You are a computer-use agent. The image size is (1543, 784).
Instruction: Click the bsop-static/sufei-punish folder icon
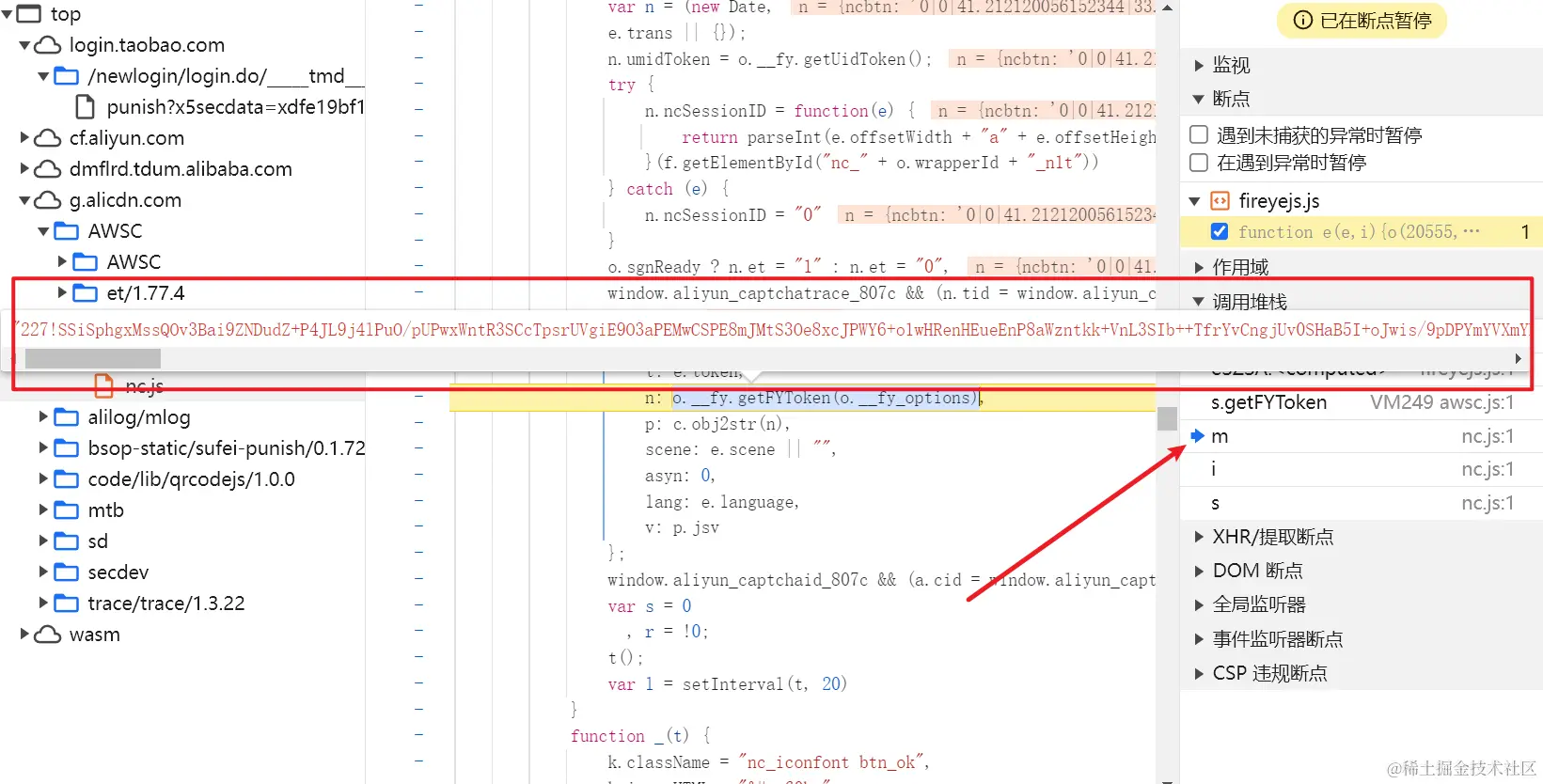(67, 448)
